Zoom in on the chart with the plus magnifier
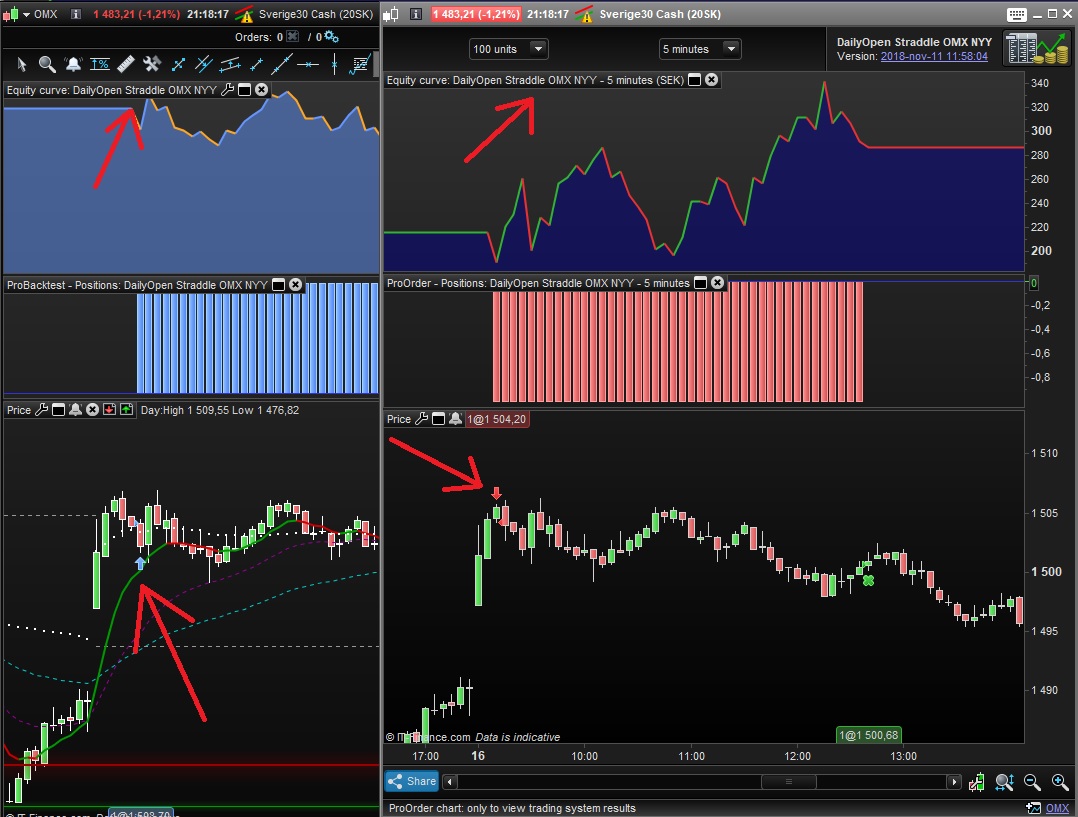Viewport: 1078px width, 817px height. pos(1060,782)
